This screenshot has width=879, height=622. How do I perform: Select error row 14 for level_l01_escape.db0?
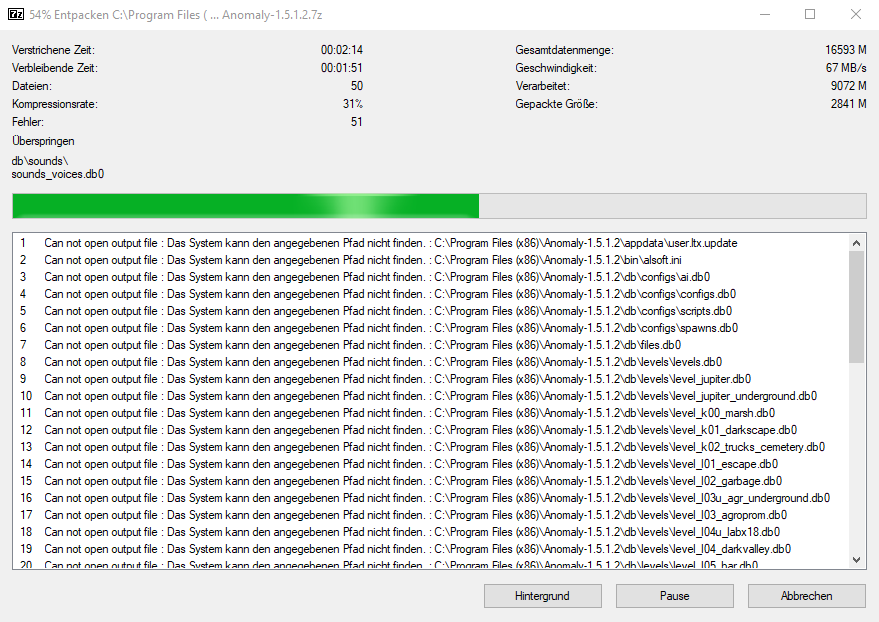pos(431,464)
